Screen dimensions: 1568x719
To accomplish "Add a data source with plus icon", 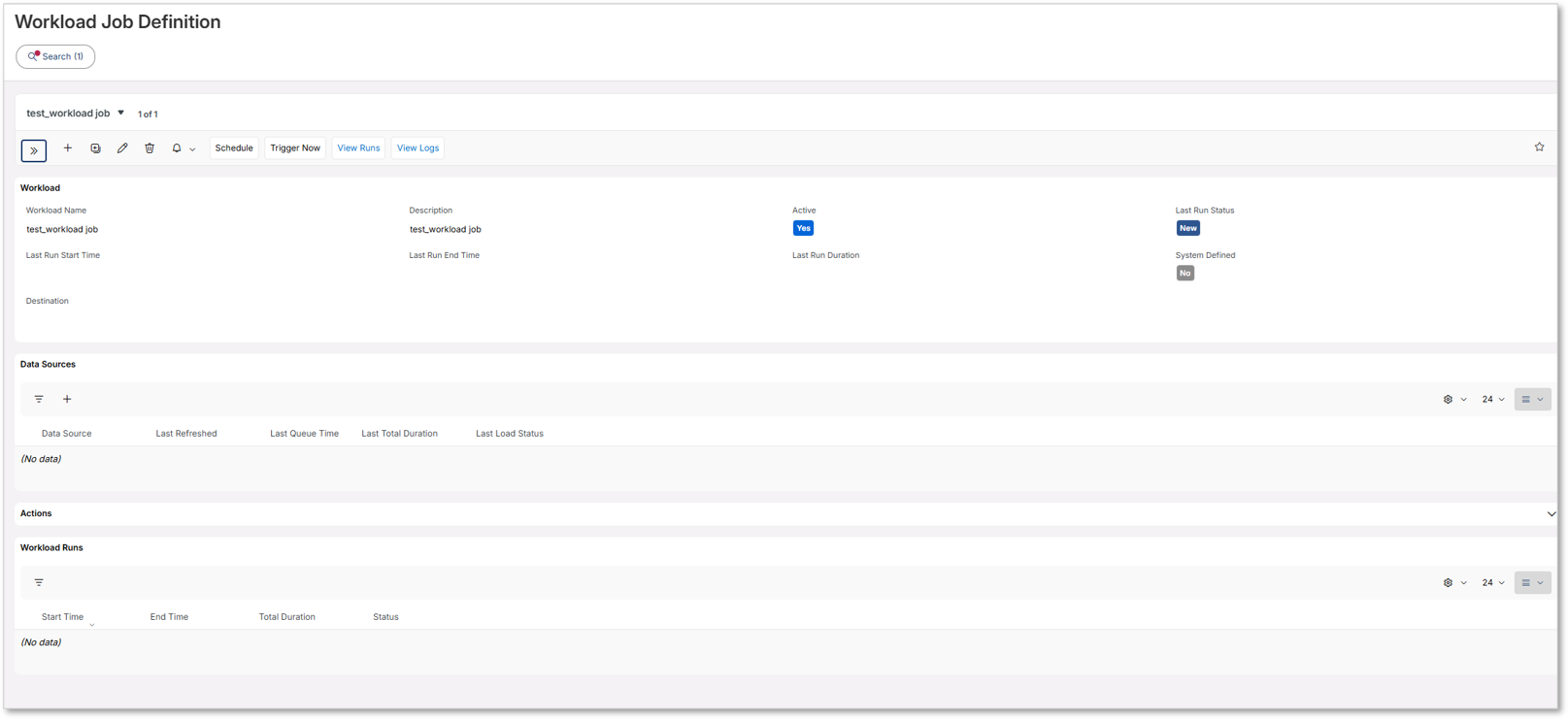I will [x=67, y=399].
